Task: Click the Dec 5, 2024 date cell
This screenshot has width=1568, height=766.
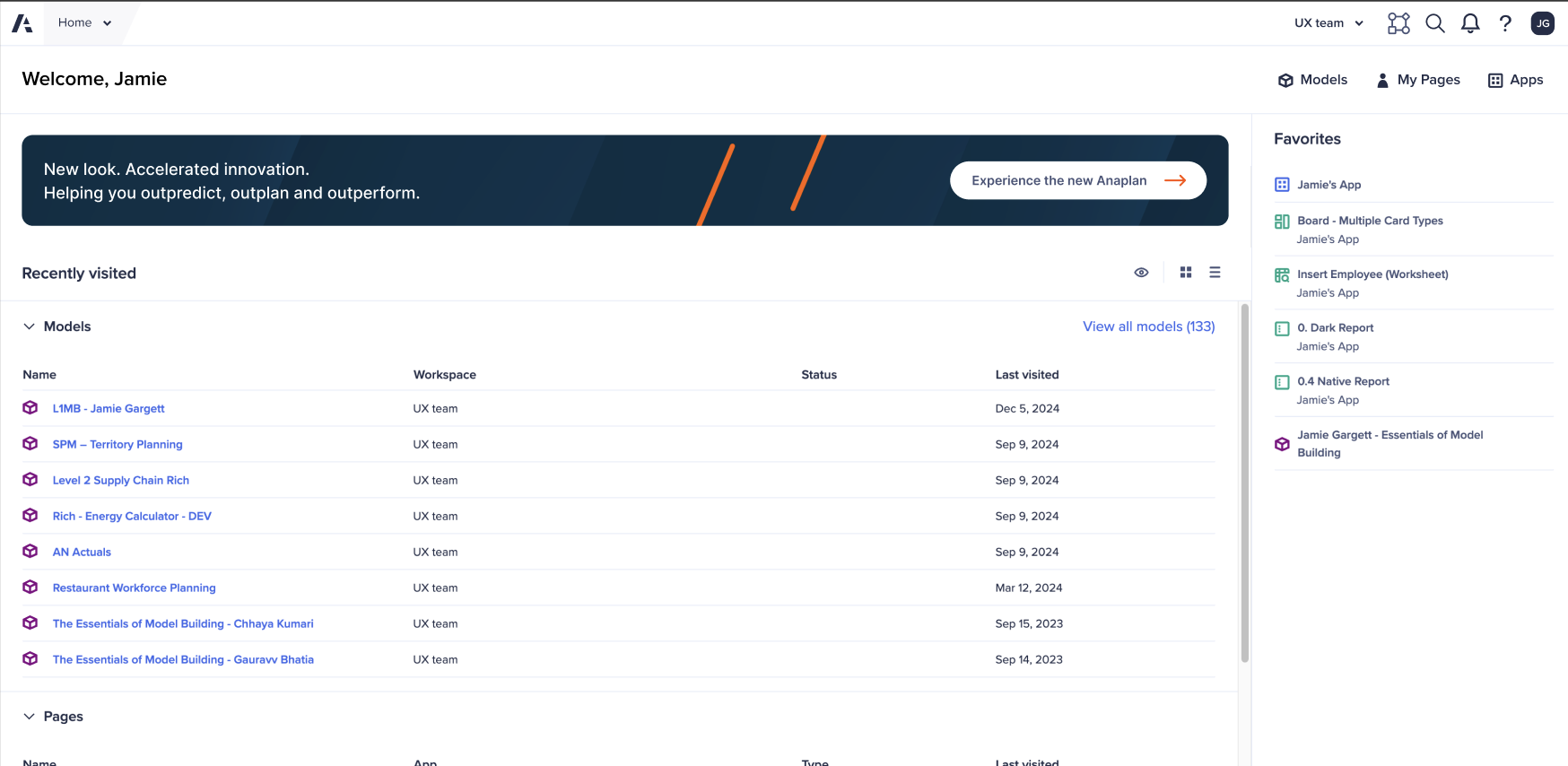Action: [1027, 408]
